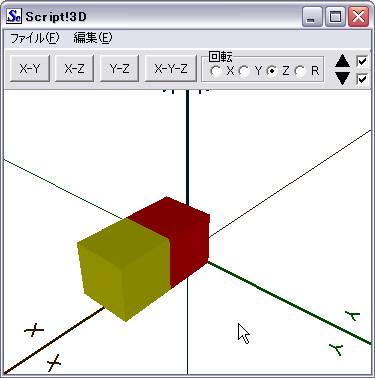Click the black down arrow

point(343,78)
